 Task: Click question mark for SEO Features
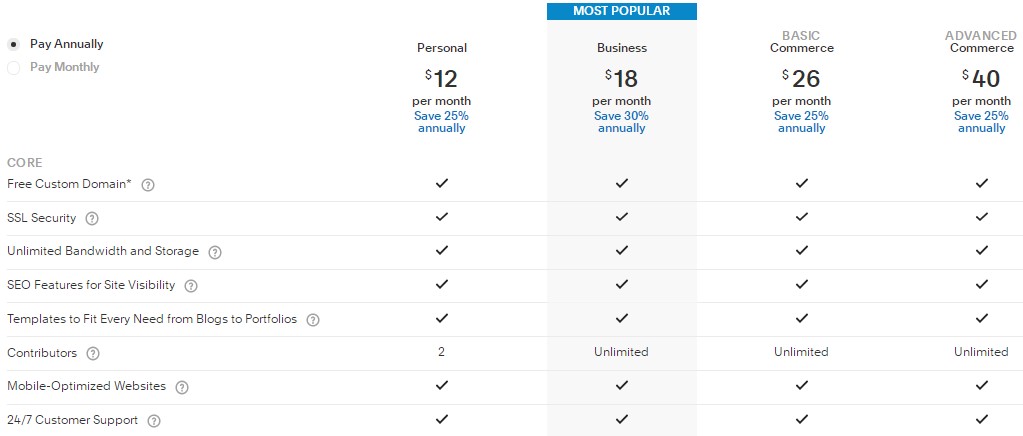pos(191,286)
